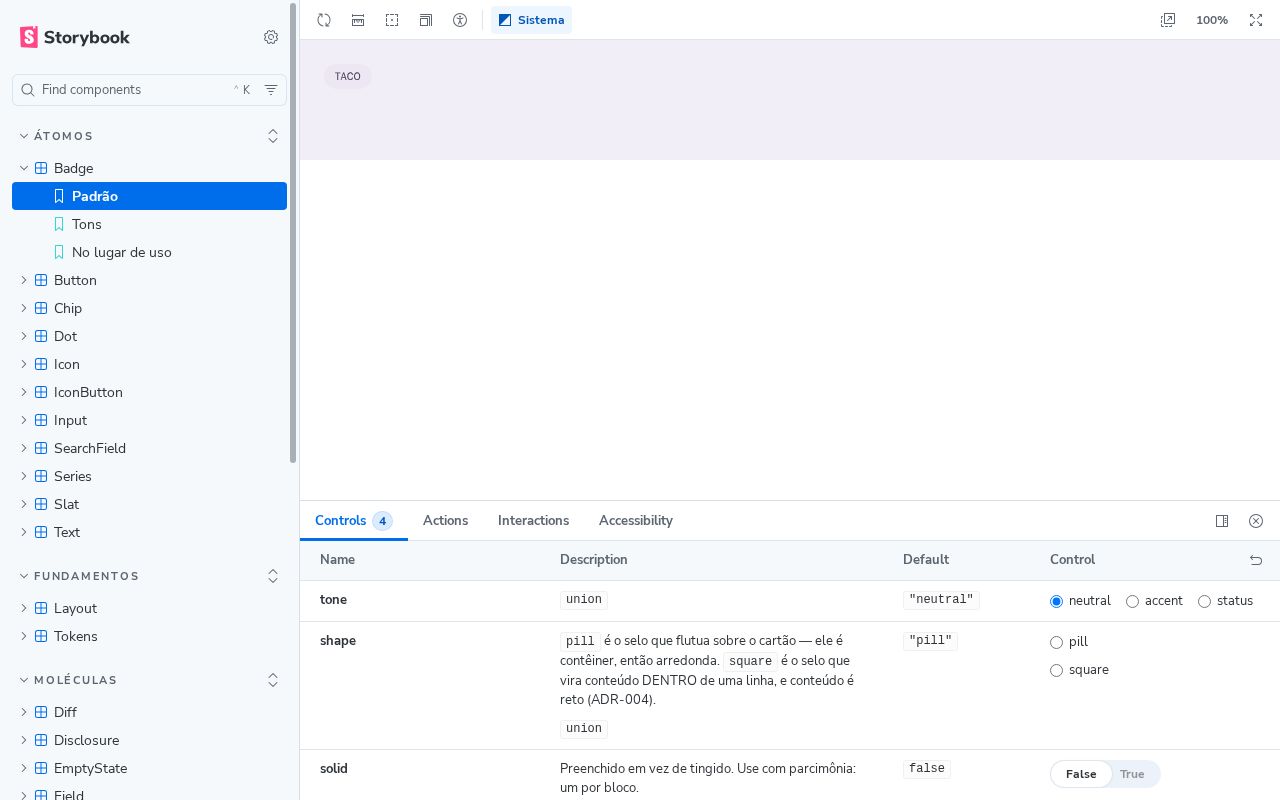
Task: Expand all under FUNDAMENTOS
Action: pyautogui.click(x=273, y=576)
